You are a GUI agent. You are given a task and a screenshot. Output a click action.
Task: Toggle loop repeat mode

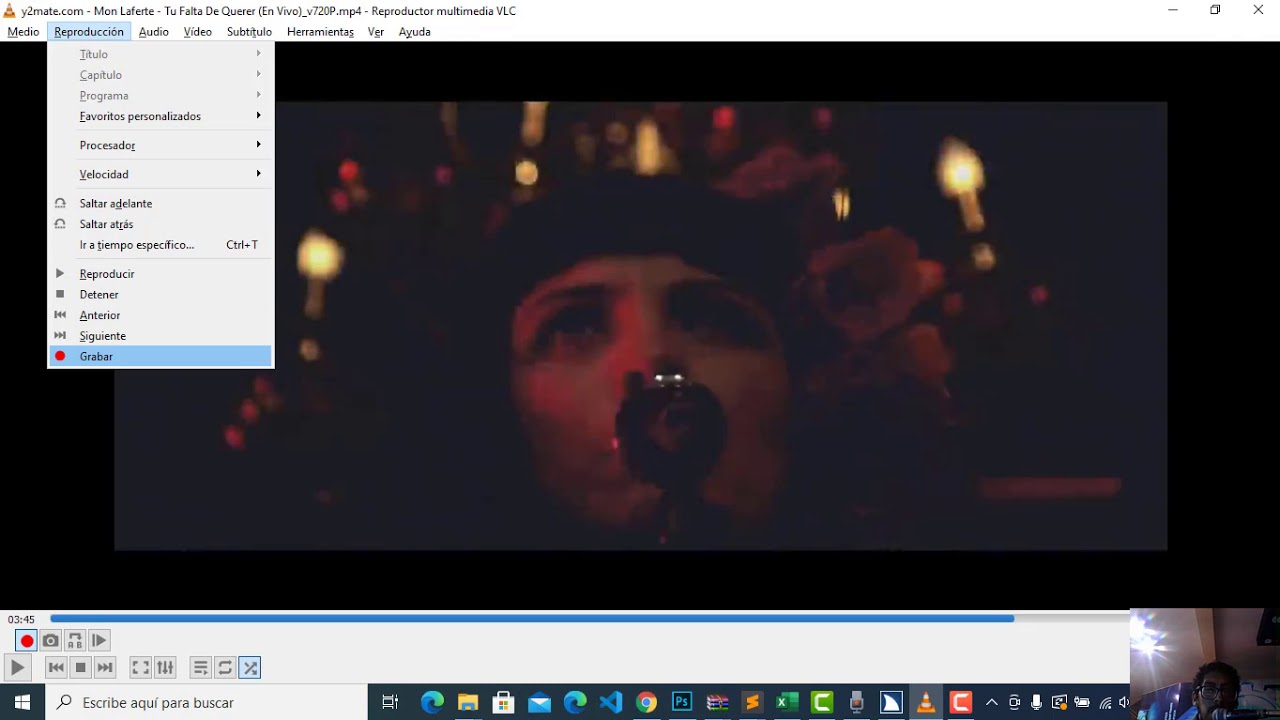pos(225,667)
